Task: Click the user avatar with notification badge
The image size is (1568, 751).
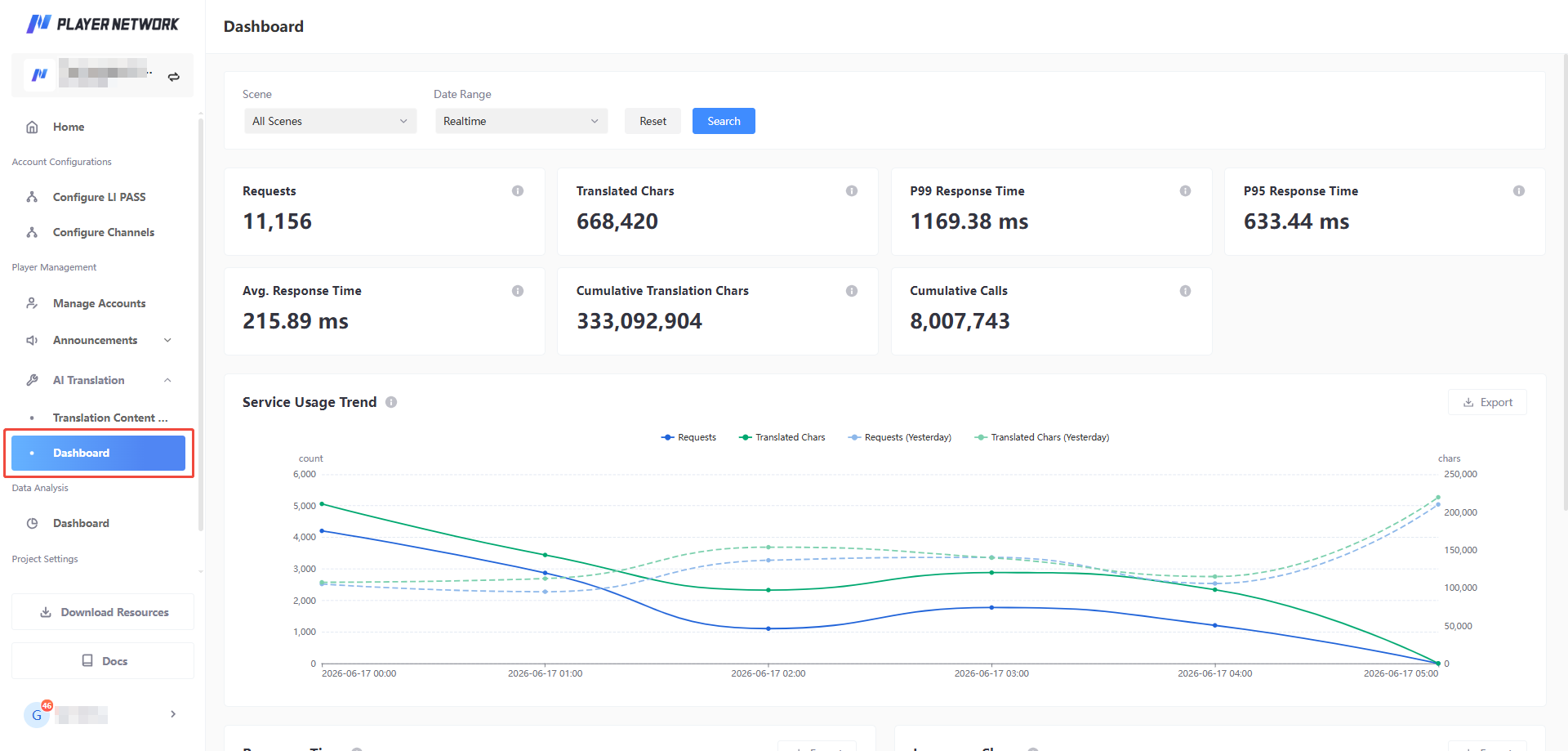Action: (x=37, y=714)
